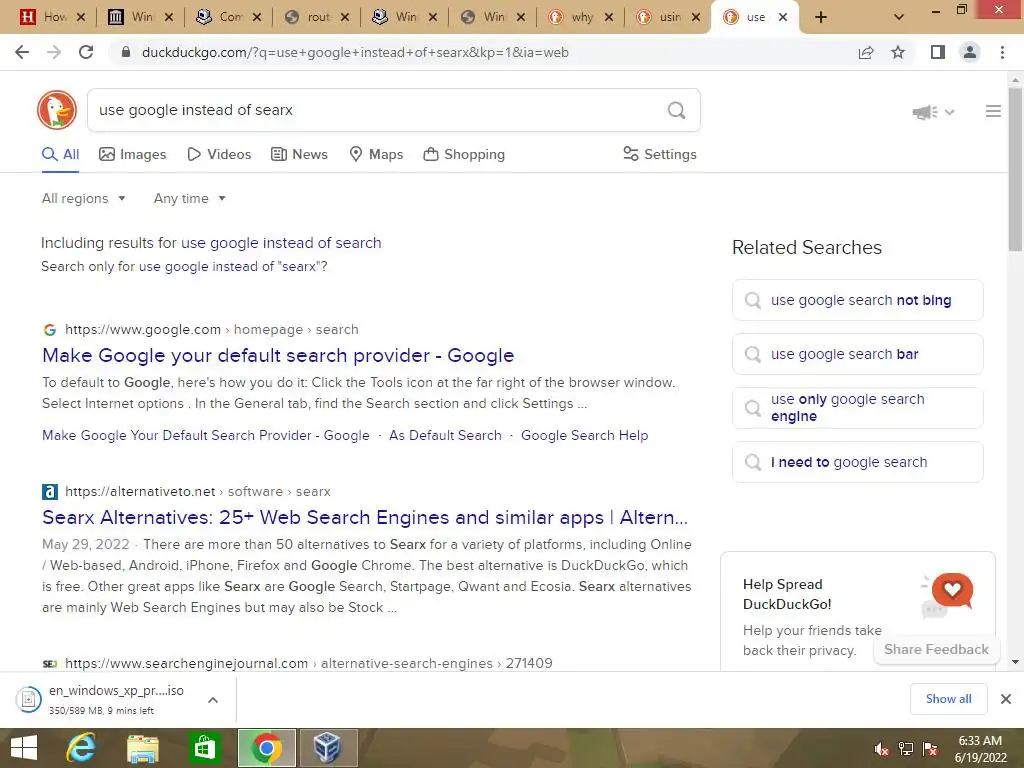1024x768 pixels.
Task: Click the Action Center flag icon
Action: click(x=930, y=749)
